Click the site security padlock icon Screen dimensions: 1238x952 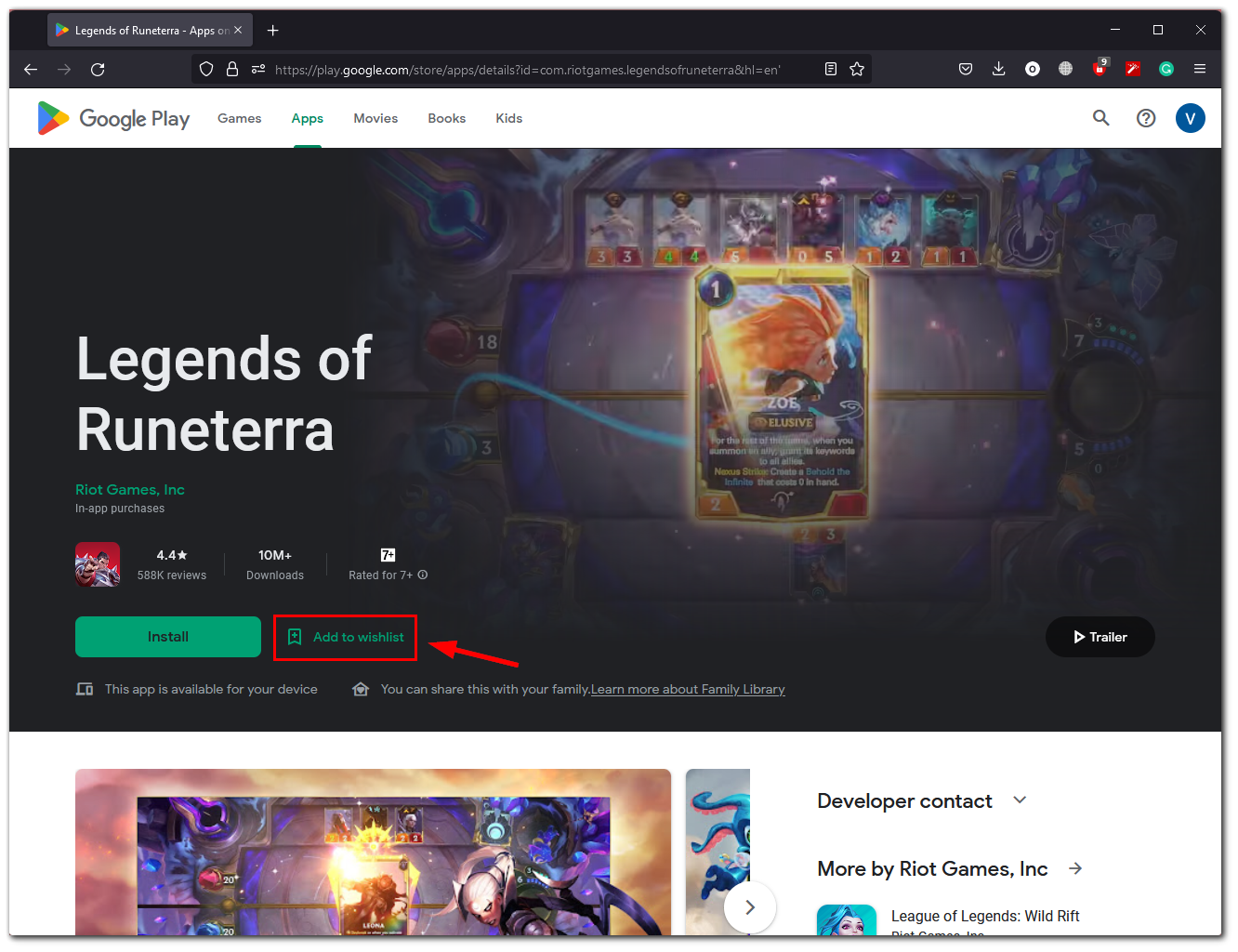pos(232,69)
